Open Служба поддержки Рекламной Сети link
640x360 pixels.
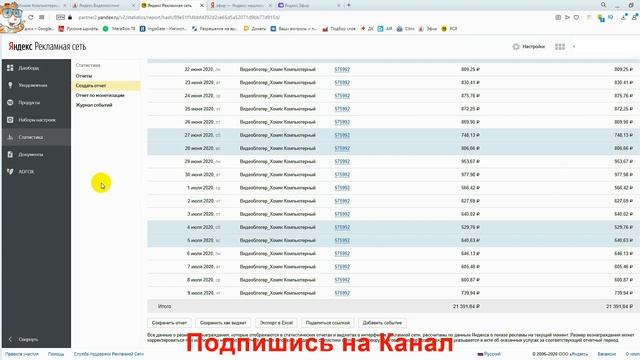pos(109,354)
